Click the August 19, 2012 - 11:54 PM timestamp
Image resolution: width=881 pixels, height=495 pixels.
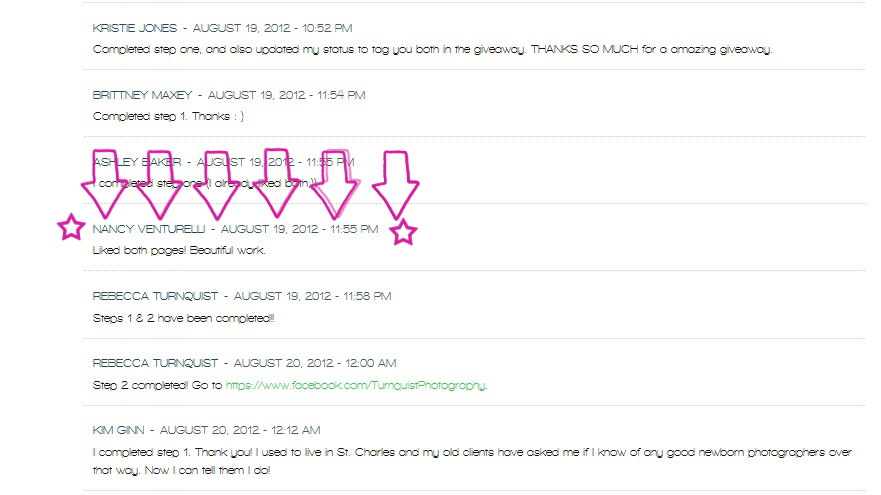(287, 95)
